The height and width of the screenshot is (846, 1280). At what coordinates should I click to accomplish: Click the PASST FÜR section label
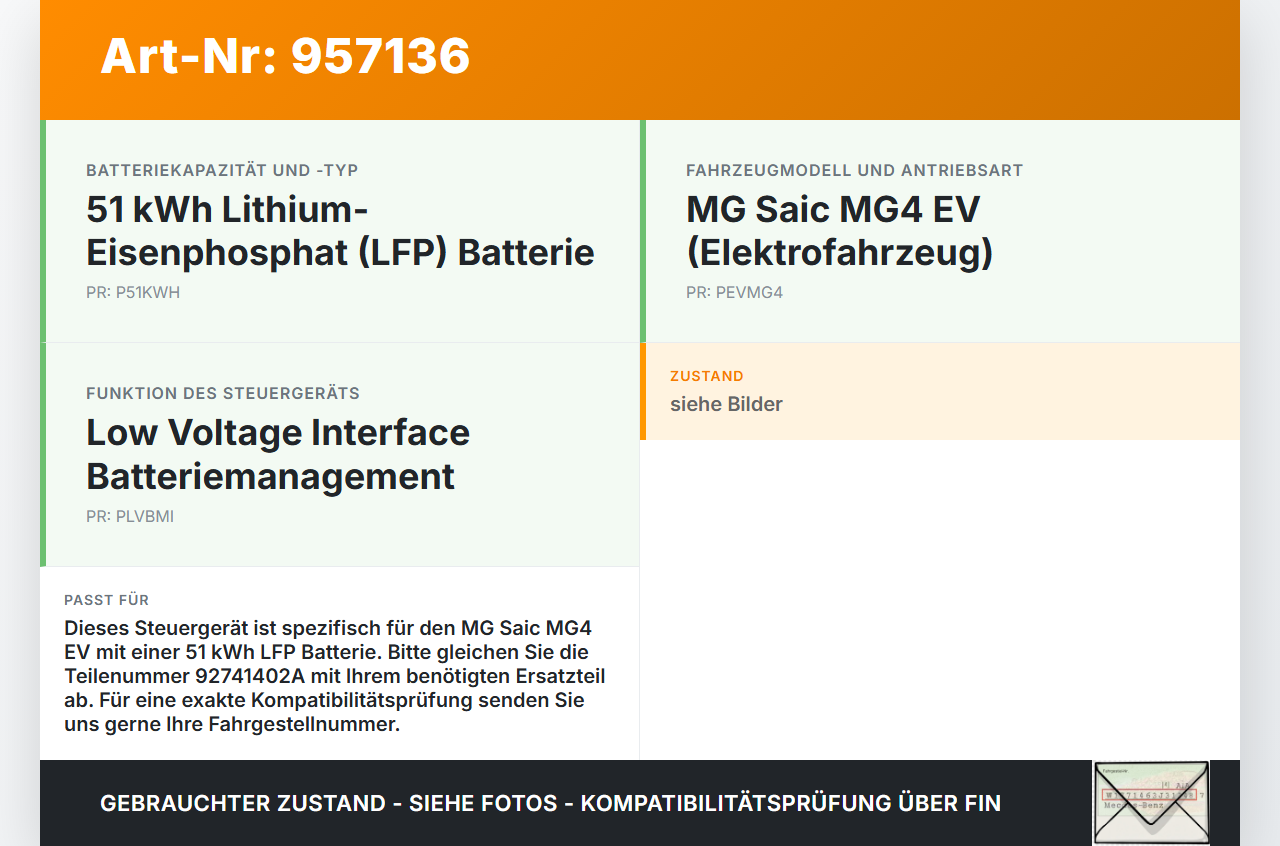[x=107, y=600]
